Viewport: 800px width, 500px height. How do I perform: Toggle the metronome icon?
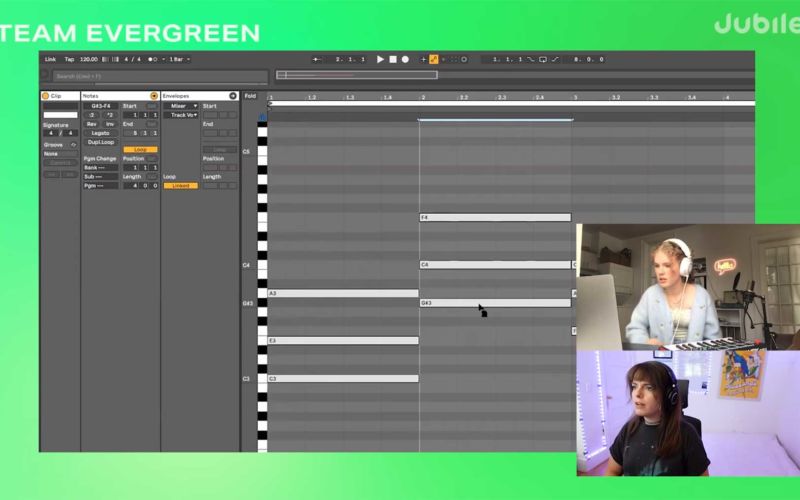tap(155, 59)
